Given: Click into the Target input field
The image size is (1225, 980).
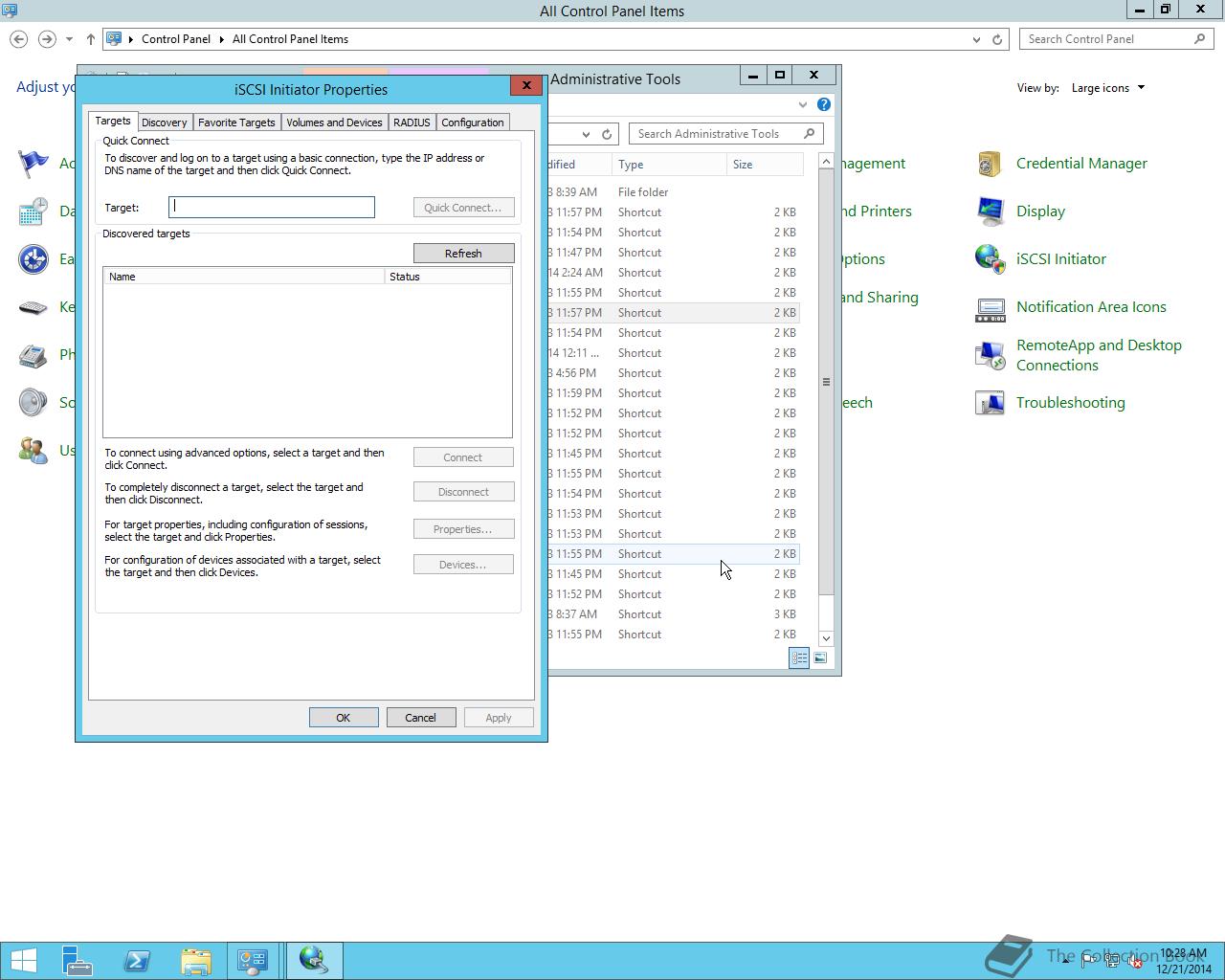Looking at the screenshot, I should (272, 207).
